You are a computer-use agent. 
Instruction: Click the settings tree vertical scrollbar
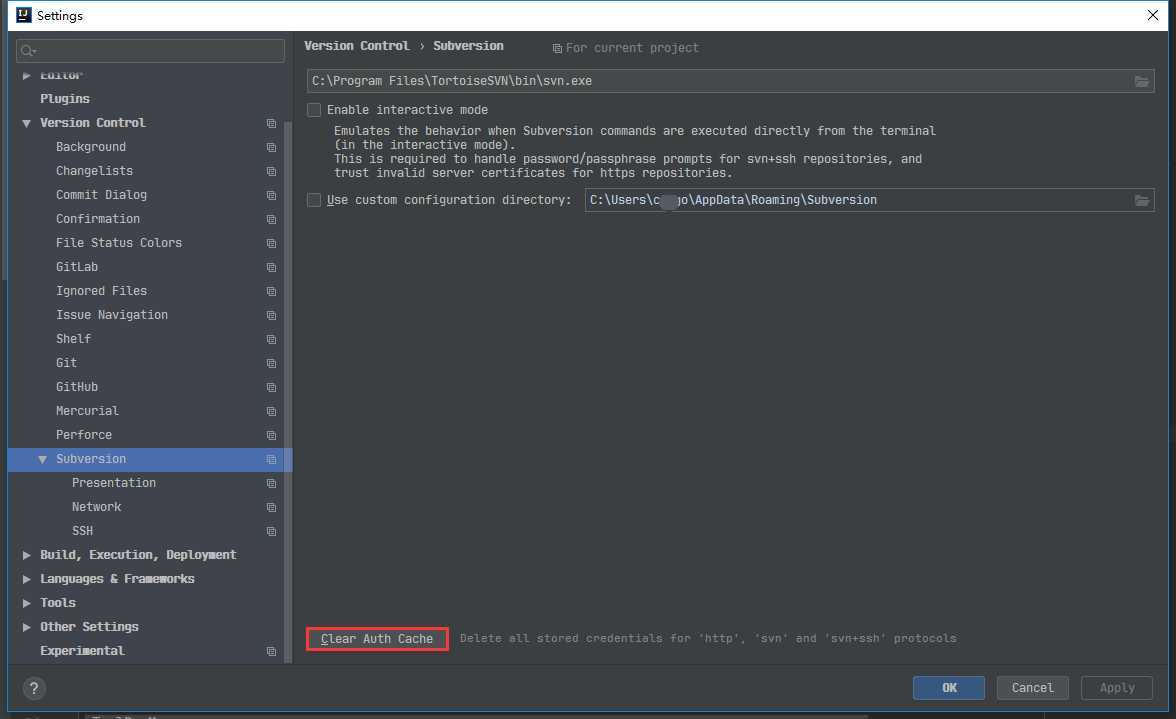(x=288, y=390)
